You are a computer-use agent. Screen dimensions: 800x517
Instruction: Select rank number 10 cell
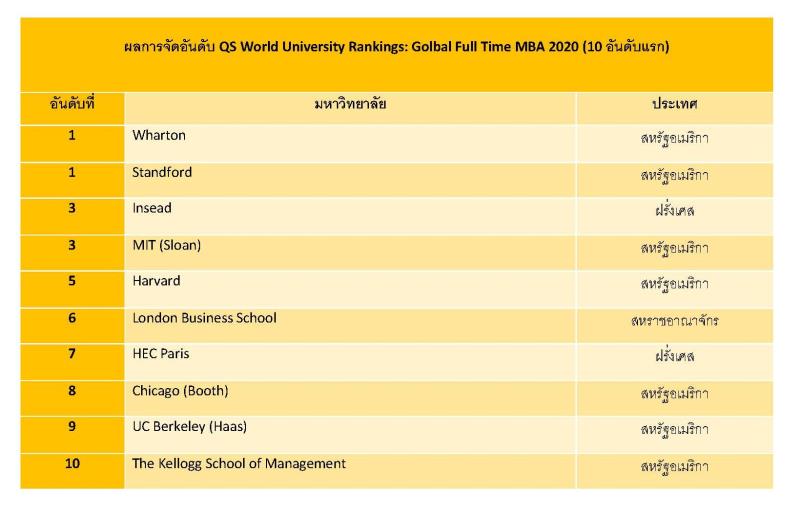pyautogui.click(x=72, y=464)
